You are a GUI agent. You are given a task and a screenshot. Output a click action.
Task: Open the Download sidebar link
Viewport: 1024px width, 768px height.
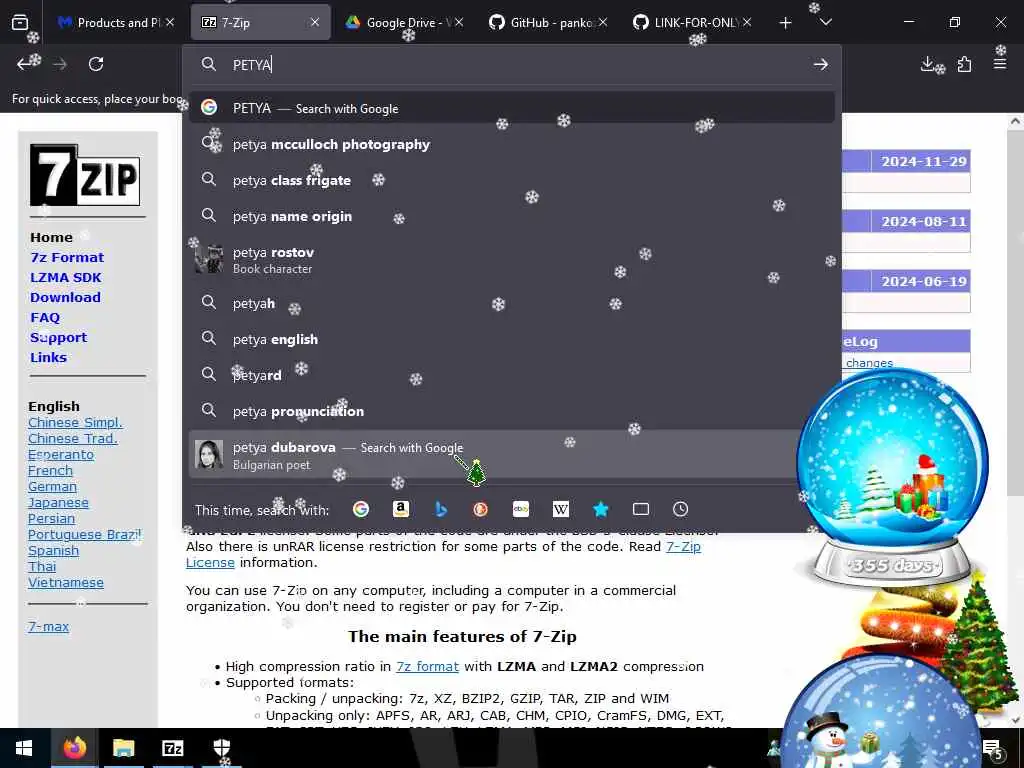click(65, 297)
